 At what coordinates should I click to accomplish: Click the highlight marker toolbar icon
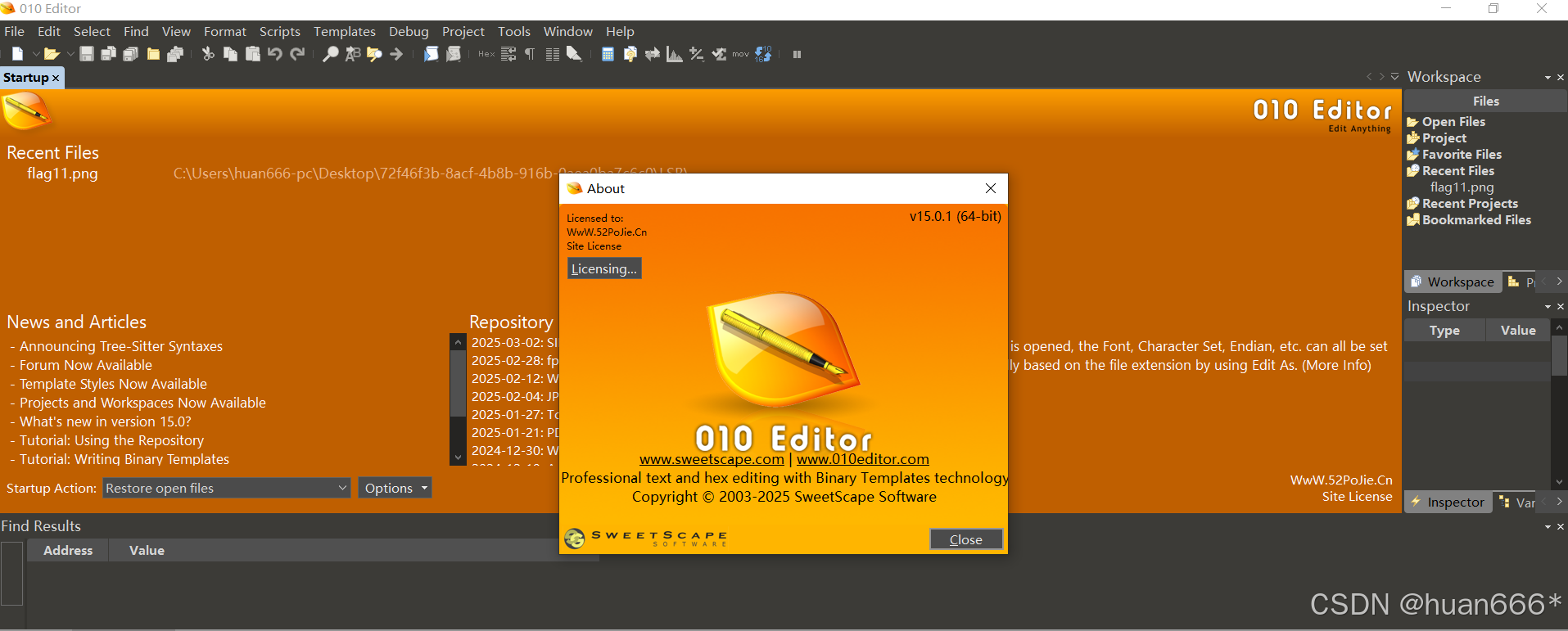pos(574,54)
